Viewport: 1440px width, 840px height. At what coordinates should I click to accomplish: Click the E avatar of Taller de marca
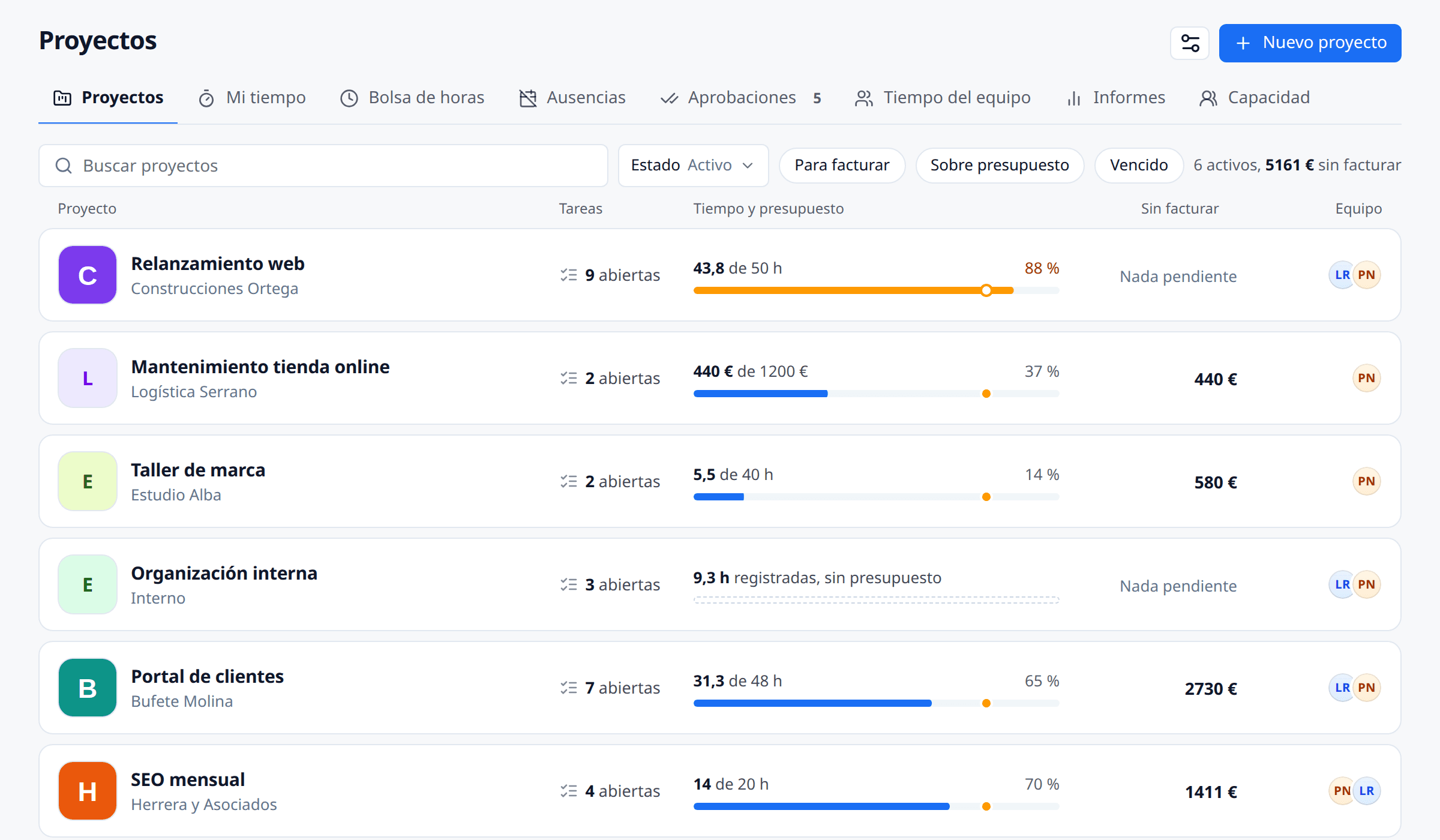point(88,481)
